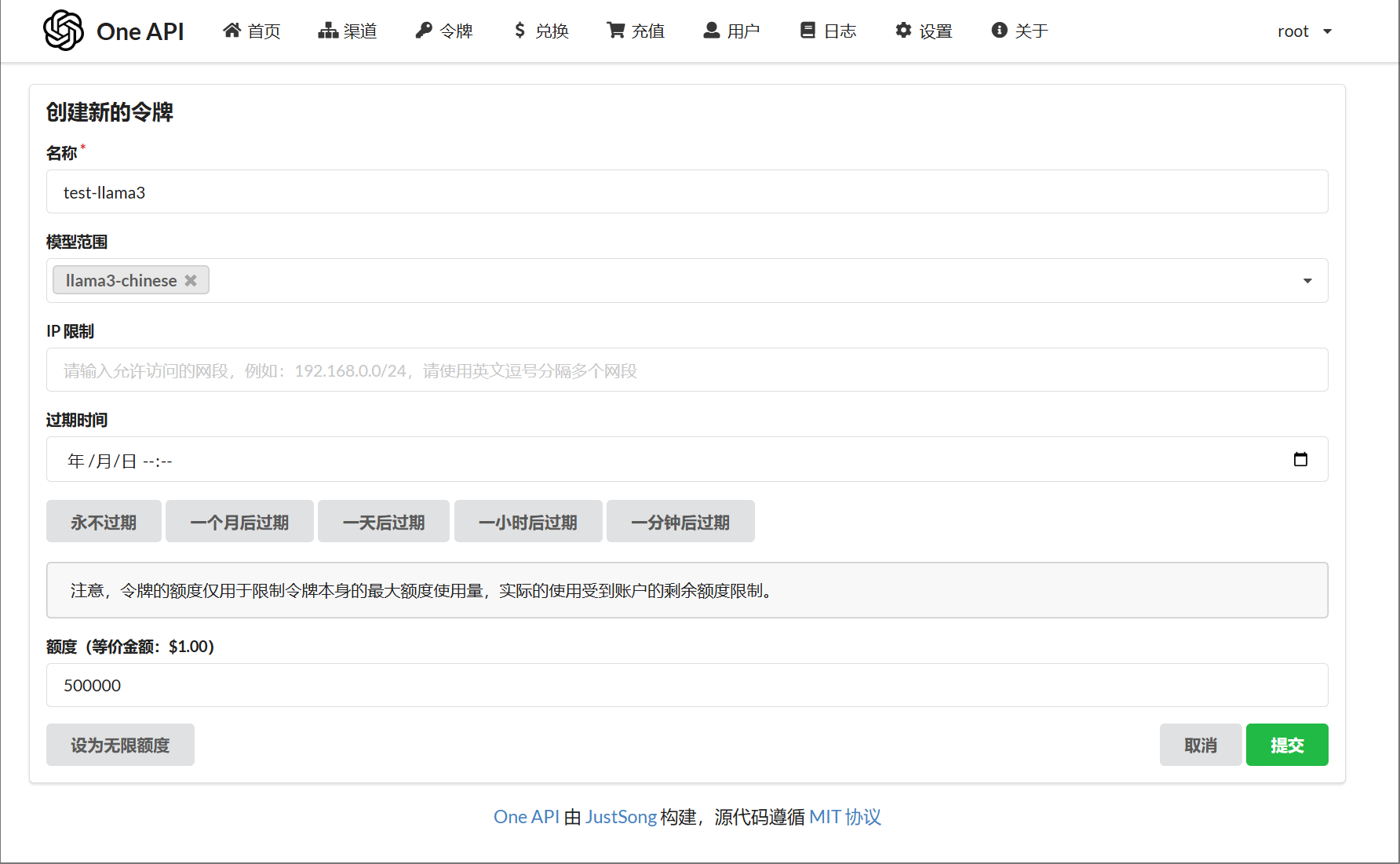Click the book icon for 日志
The width and height of the screenshot is (1400, 864).
(x=808, y=31)
